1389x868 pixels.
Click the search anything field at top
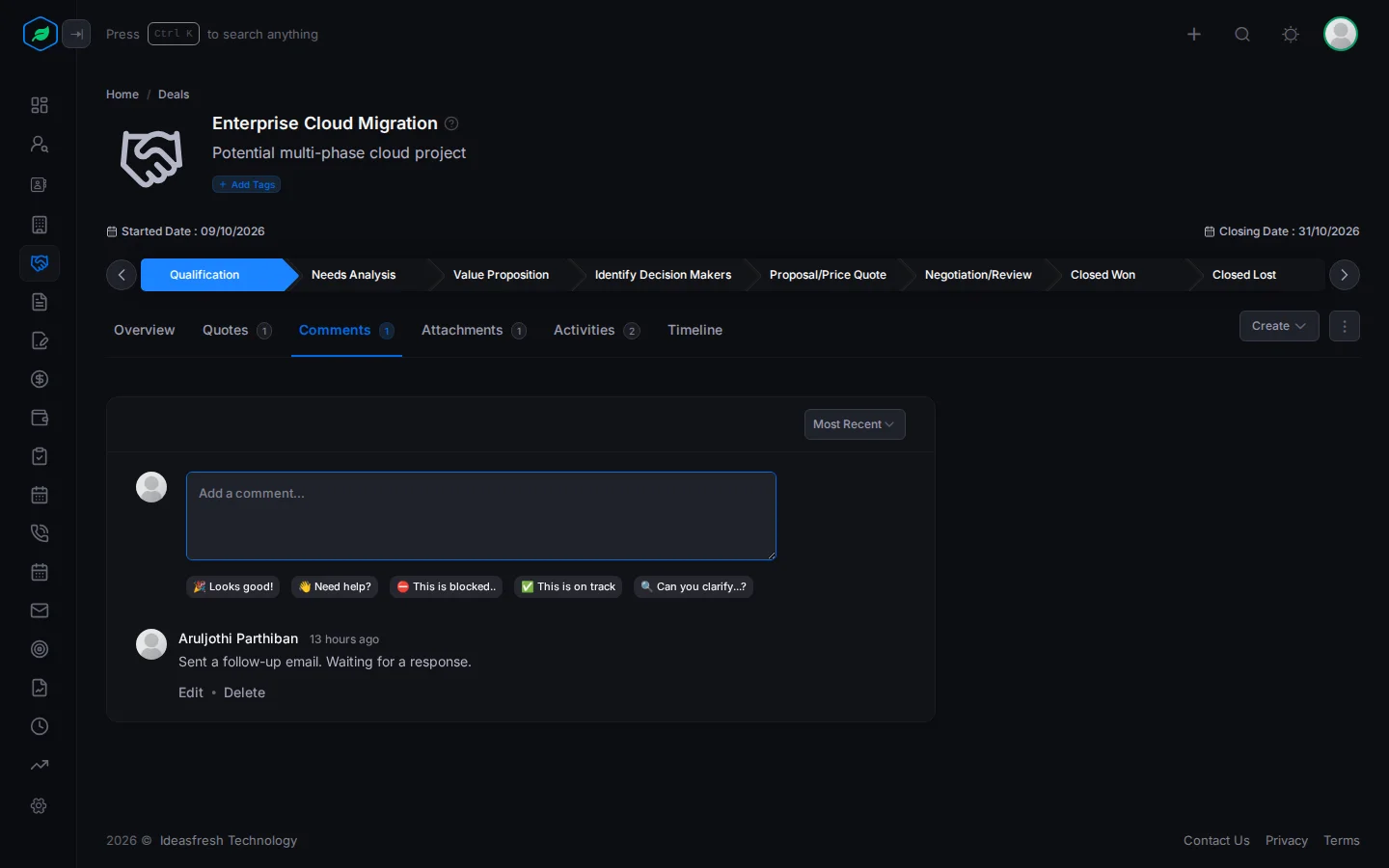point(212,34)
